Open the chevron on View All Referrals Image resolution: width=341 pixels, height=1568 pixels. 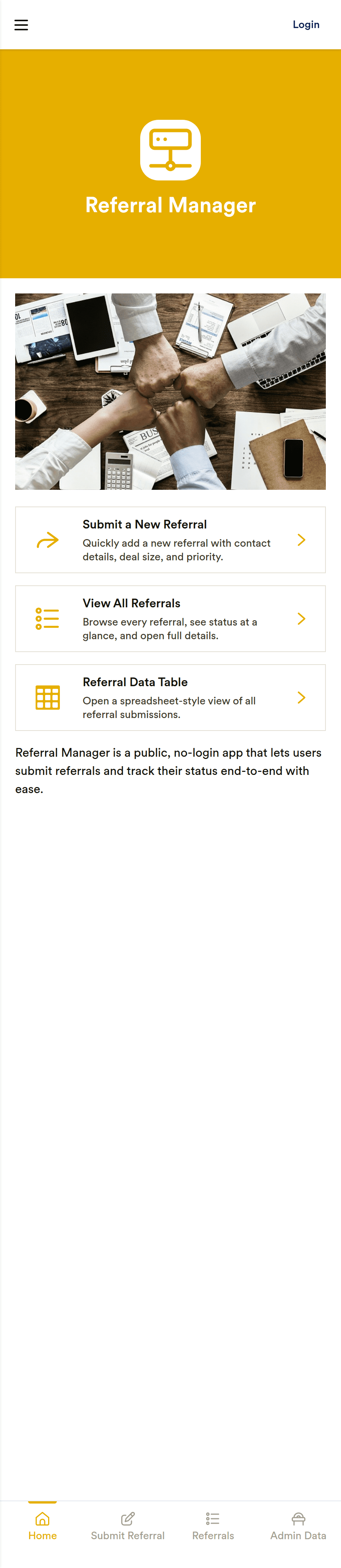pos(302,618)
